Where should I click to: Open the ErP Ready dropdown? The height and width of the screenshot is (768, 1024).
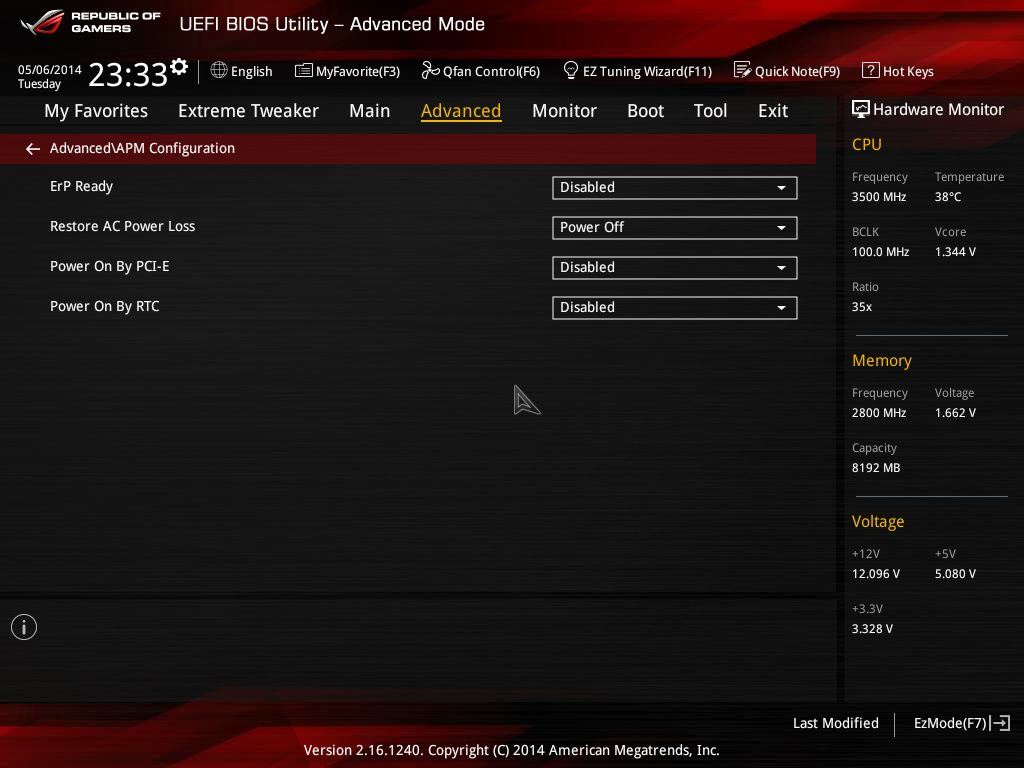675,187
